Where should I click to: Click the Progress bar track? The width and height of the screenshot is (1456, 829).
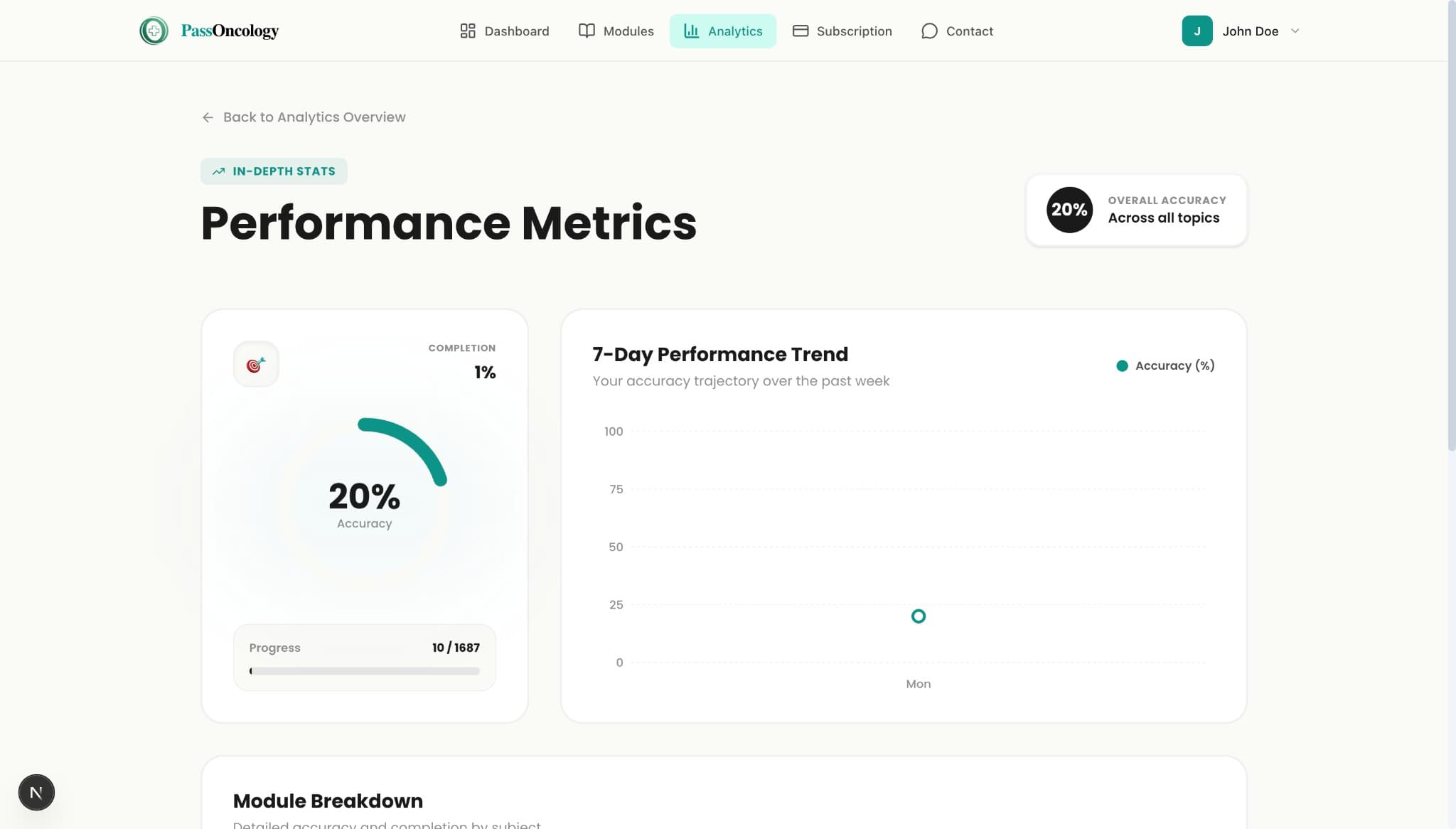tap(365, 671)
